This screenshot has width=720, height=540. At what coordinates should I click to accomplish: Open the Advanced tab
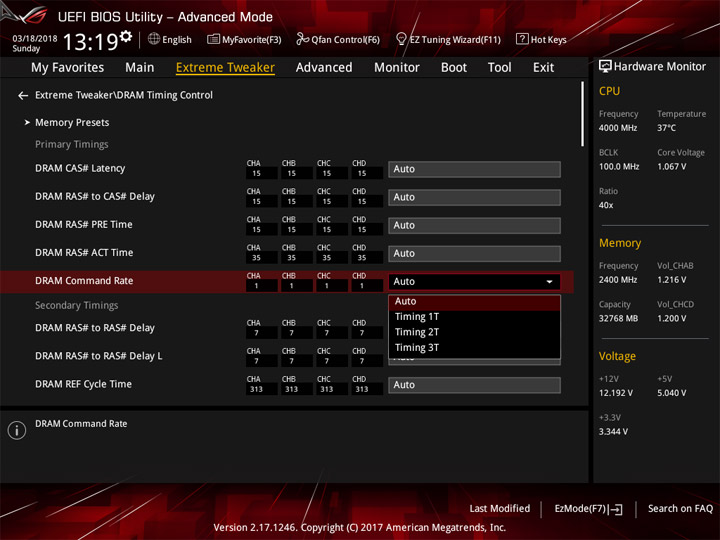tap(324, 68)
